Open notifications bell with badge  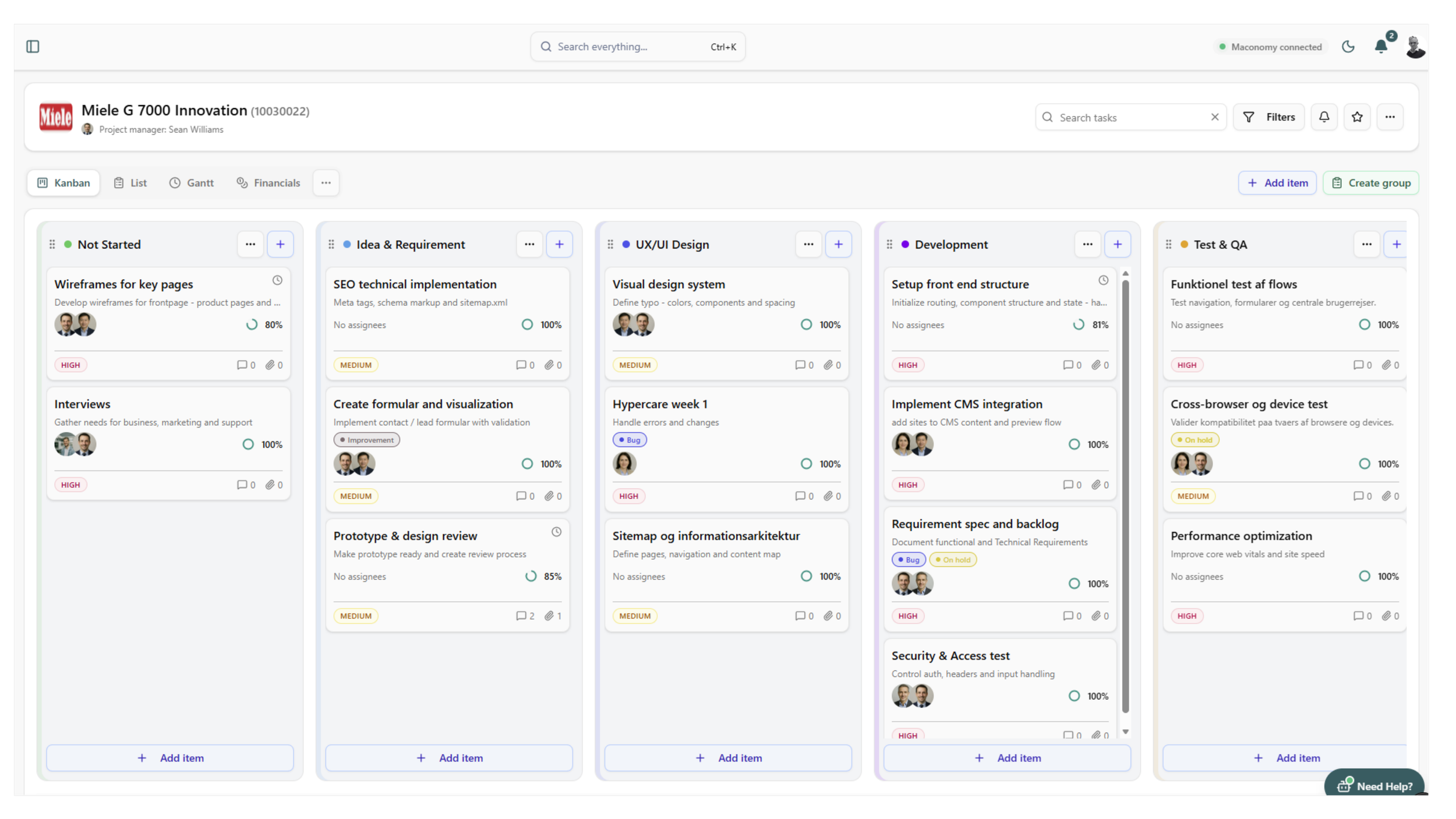tap(1381, 47)
